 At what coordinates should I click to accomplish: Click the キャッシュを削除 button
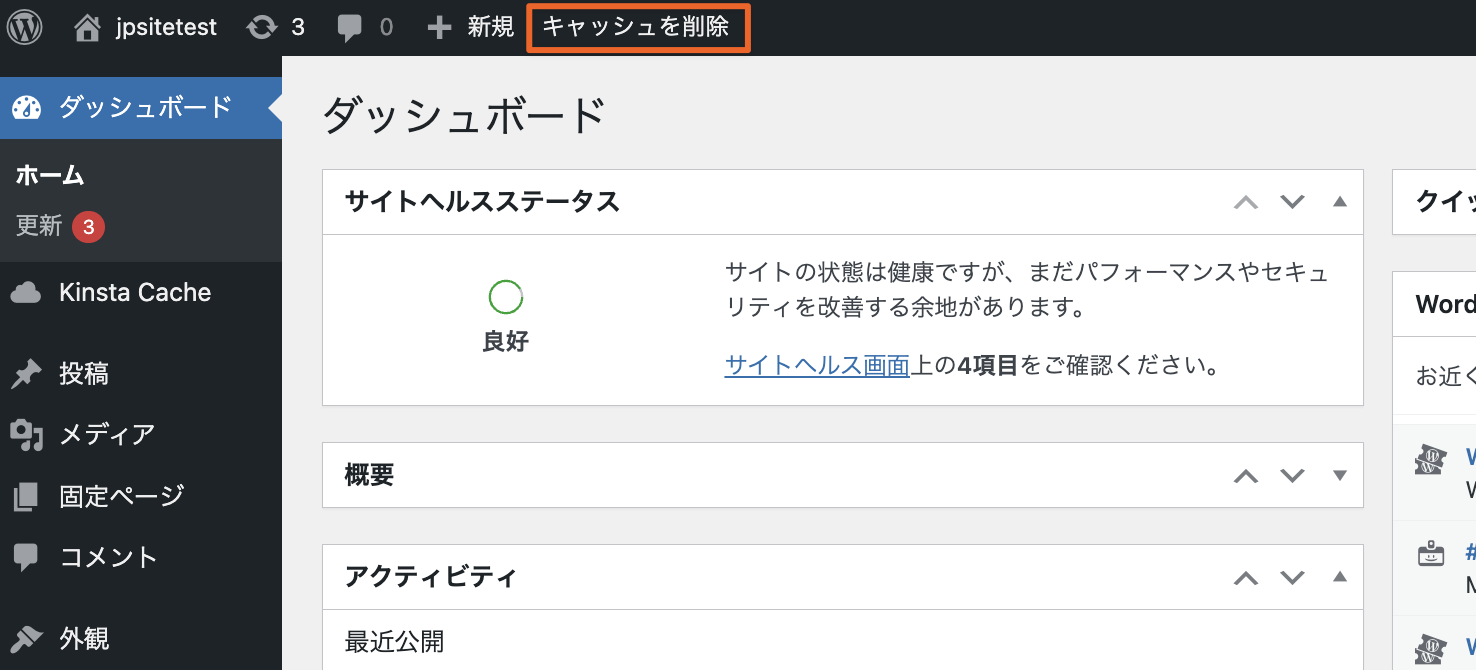(638, 28)
